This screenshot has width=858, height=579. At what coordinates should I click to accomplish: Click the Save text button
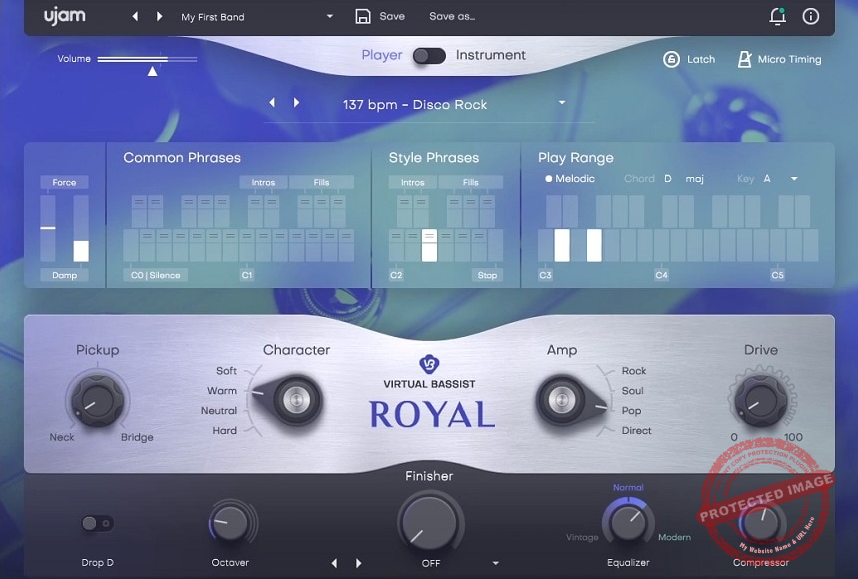click(x=392, y=16)
